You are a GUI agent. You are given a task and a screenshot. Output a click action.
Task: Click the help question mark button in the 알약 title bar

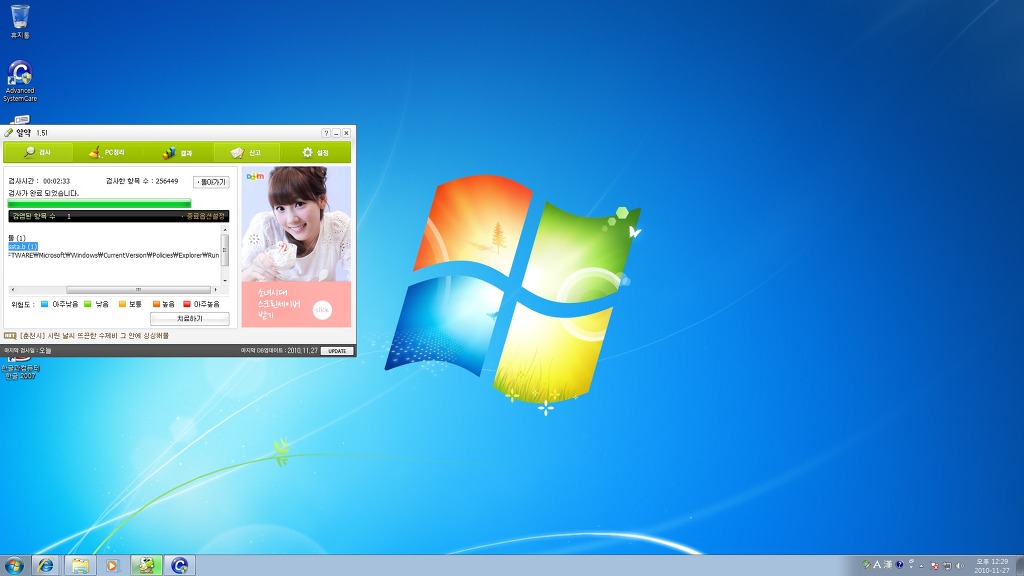(326, 133)
